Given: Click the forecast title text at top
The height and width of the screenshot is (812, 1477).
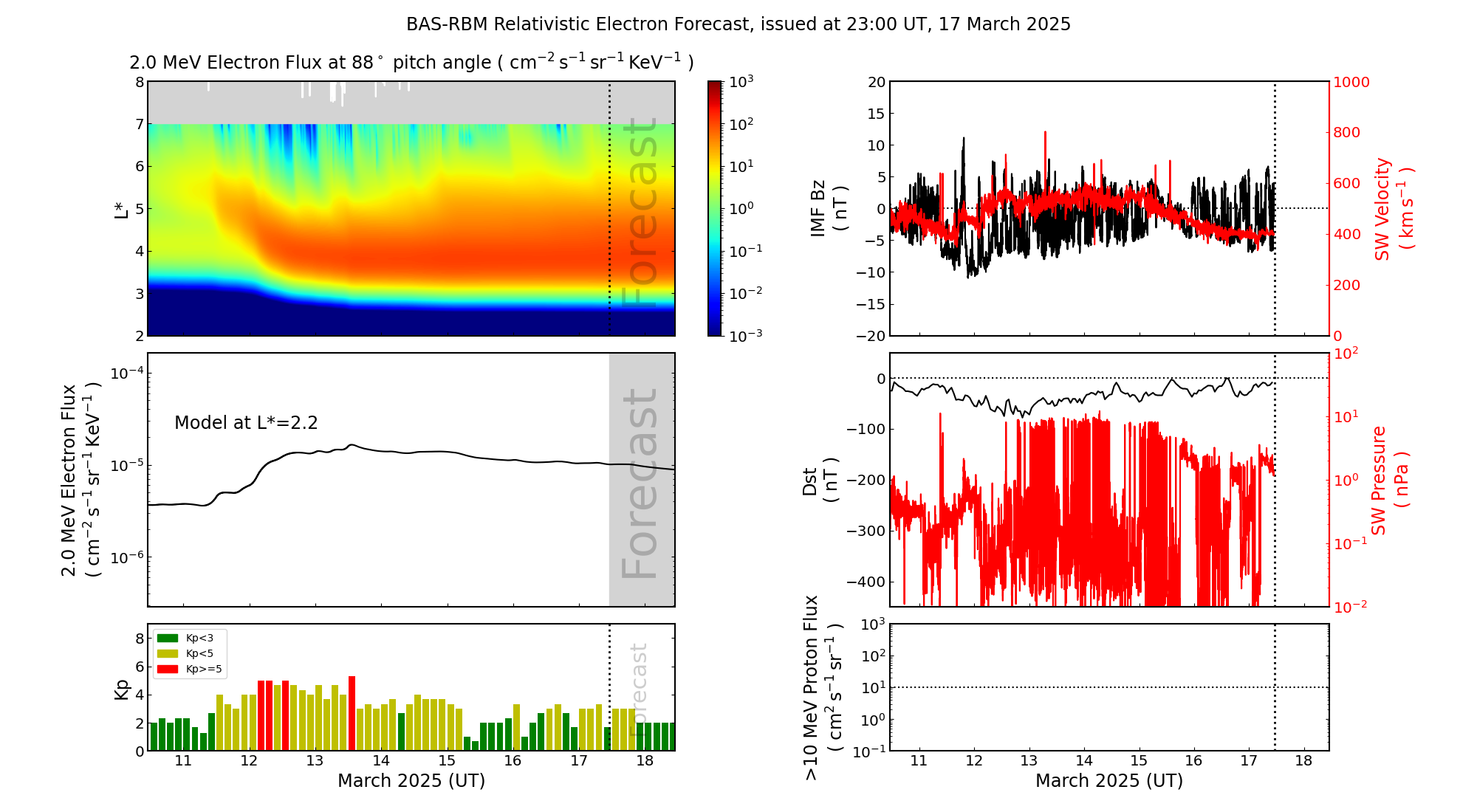Looking at the screenshot, I should click(738, 24).
